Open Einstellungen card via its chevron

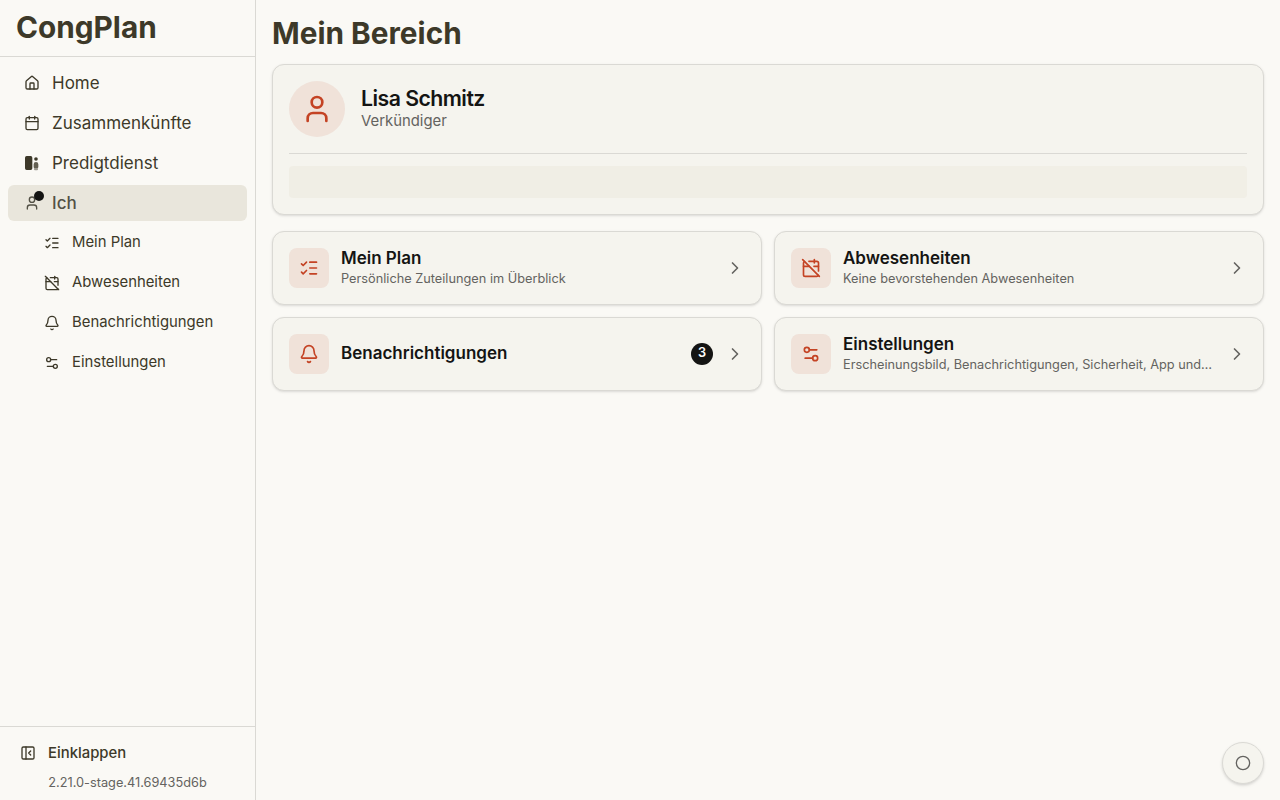[1237, 354]
